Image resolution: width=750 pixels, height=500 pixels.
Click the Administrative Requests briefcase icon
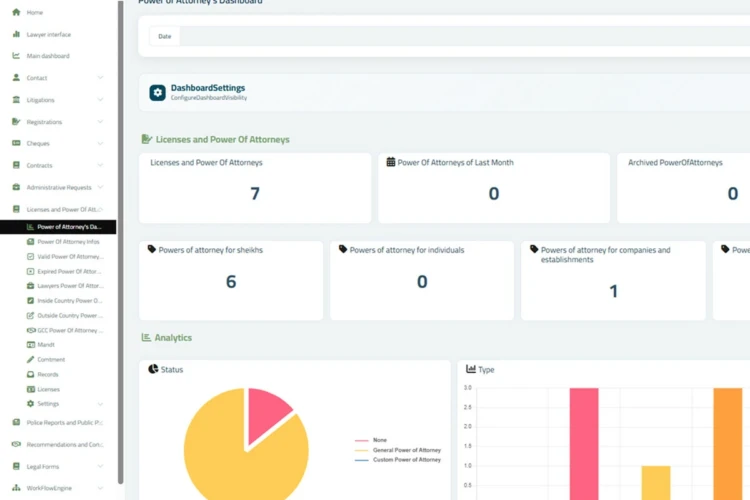click(16, 187)
